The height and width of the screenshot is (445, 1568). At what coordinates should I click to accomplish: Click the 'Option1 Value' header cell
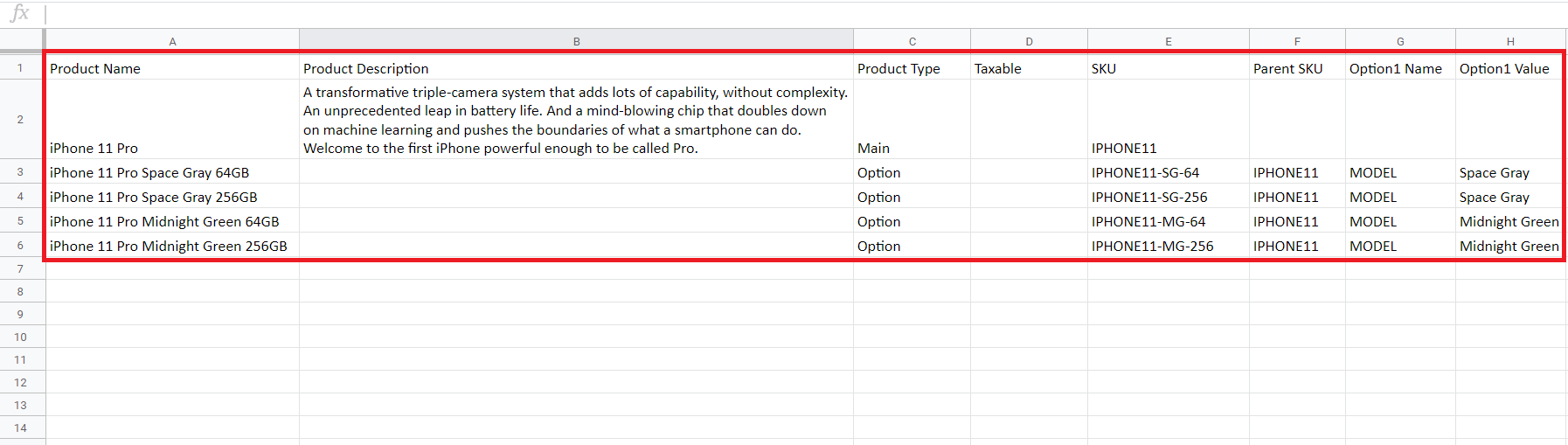tap(1510, 68)
